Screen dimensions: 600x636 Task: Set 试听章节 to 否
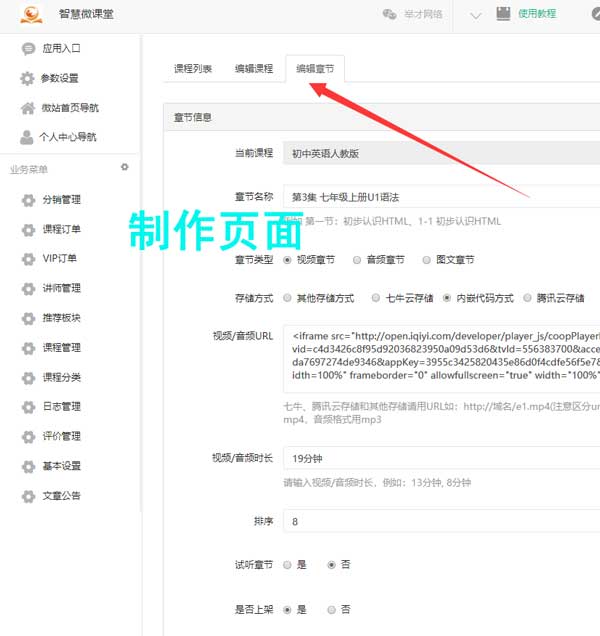point(331,565)
